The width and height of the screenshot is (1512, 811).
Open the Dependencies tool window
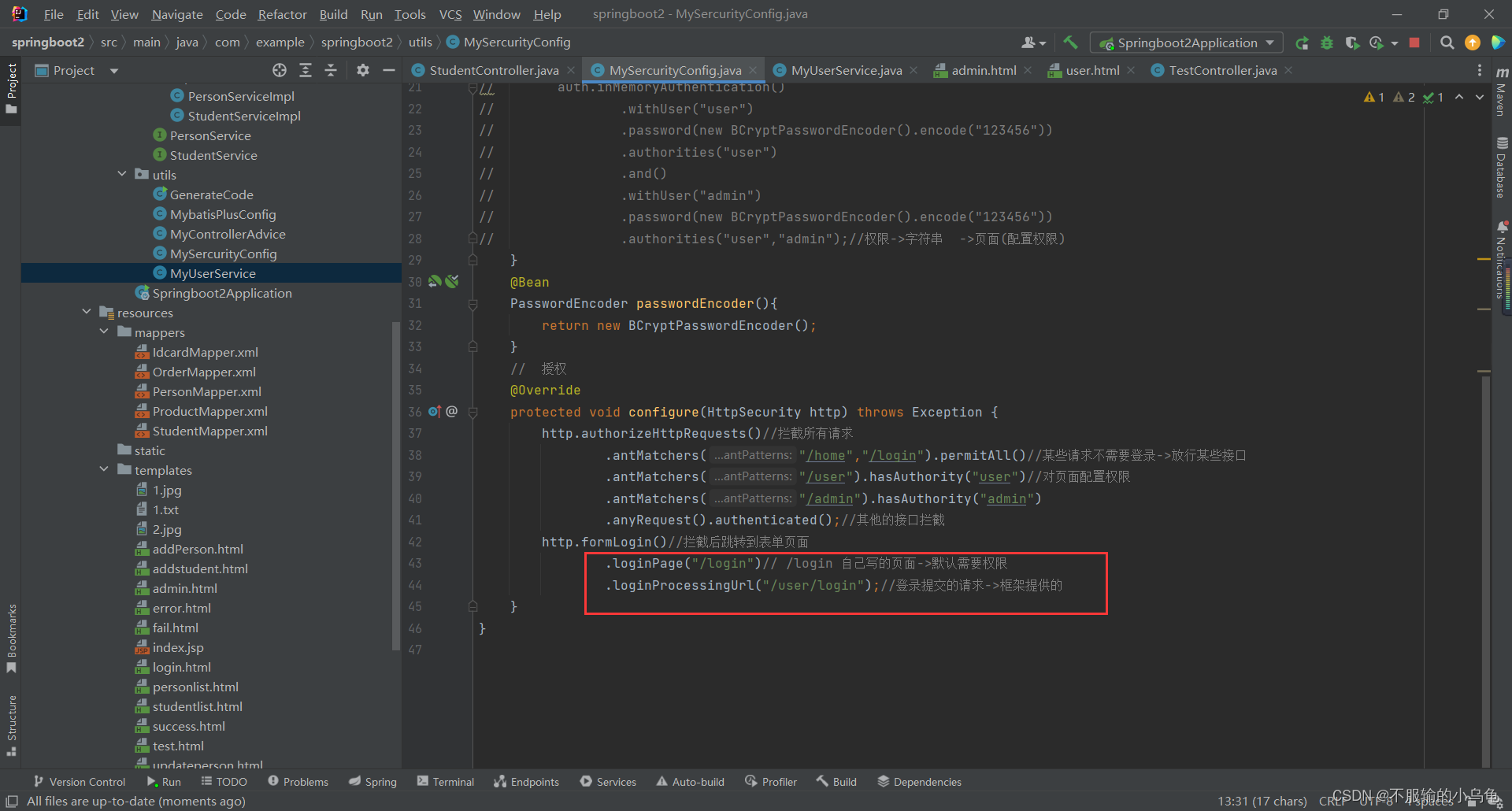(919, 782)
